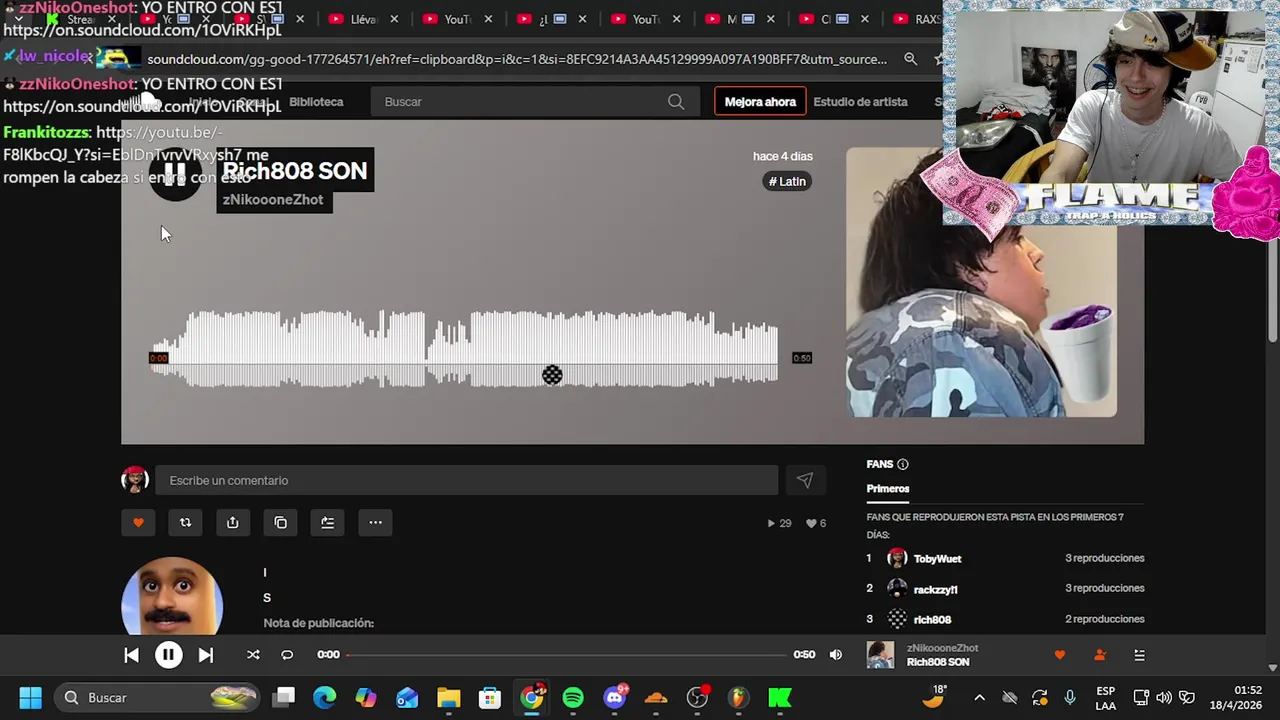This screenshot has height=720, width=1280.
Task: Toggle repeat in the player bar
Action: (x=287, y=655)
